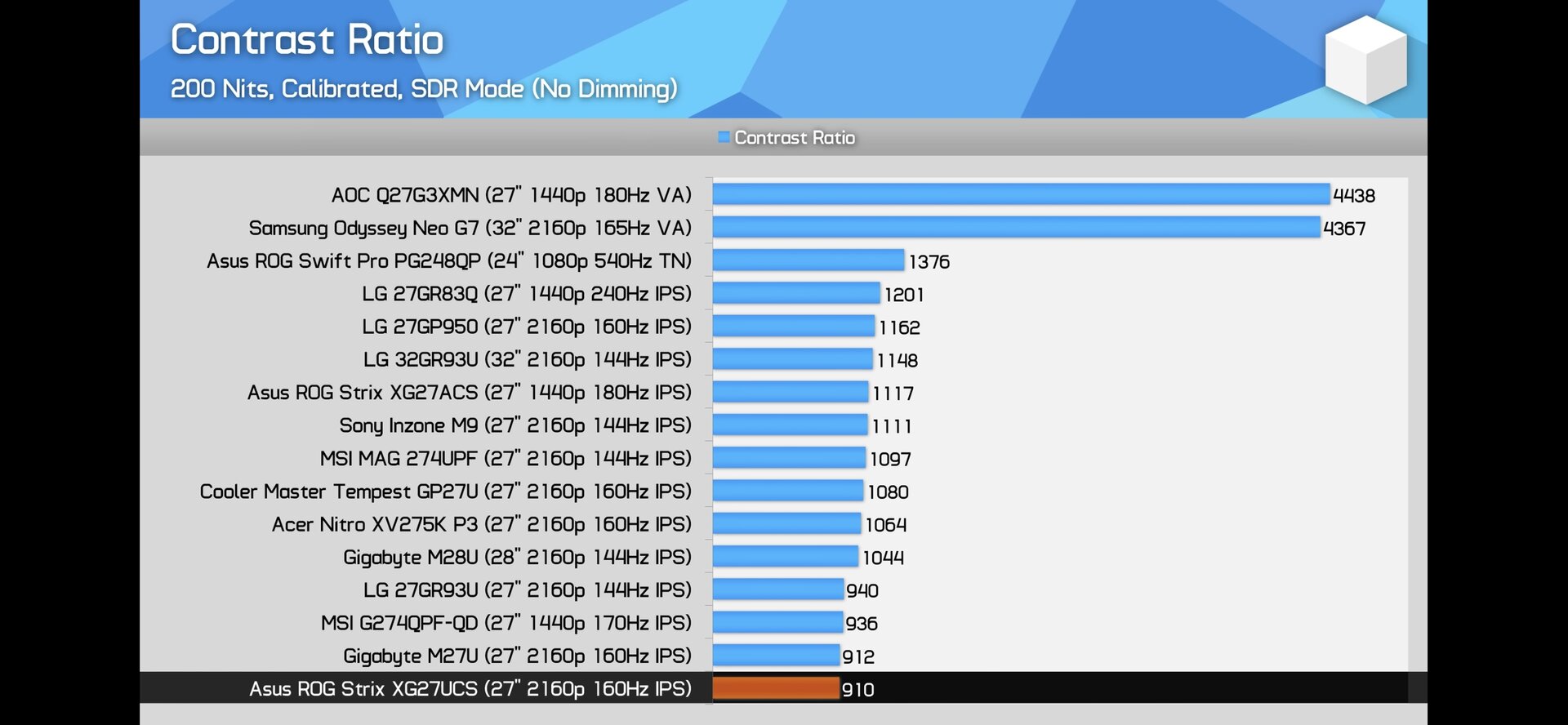1568x725 pixels.
Task: Click the value 912
Action: 858,656
